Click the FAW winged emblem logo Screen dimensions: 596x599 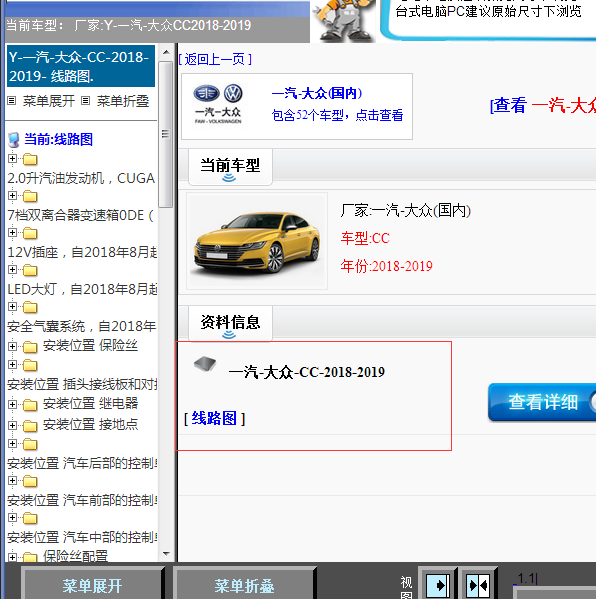pos(206,93)
